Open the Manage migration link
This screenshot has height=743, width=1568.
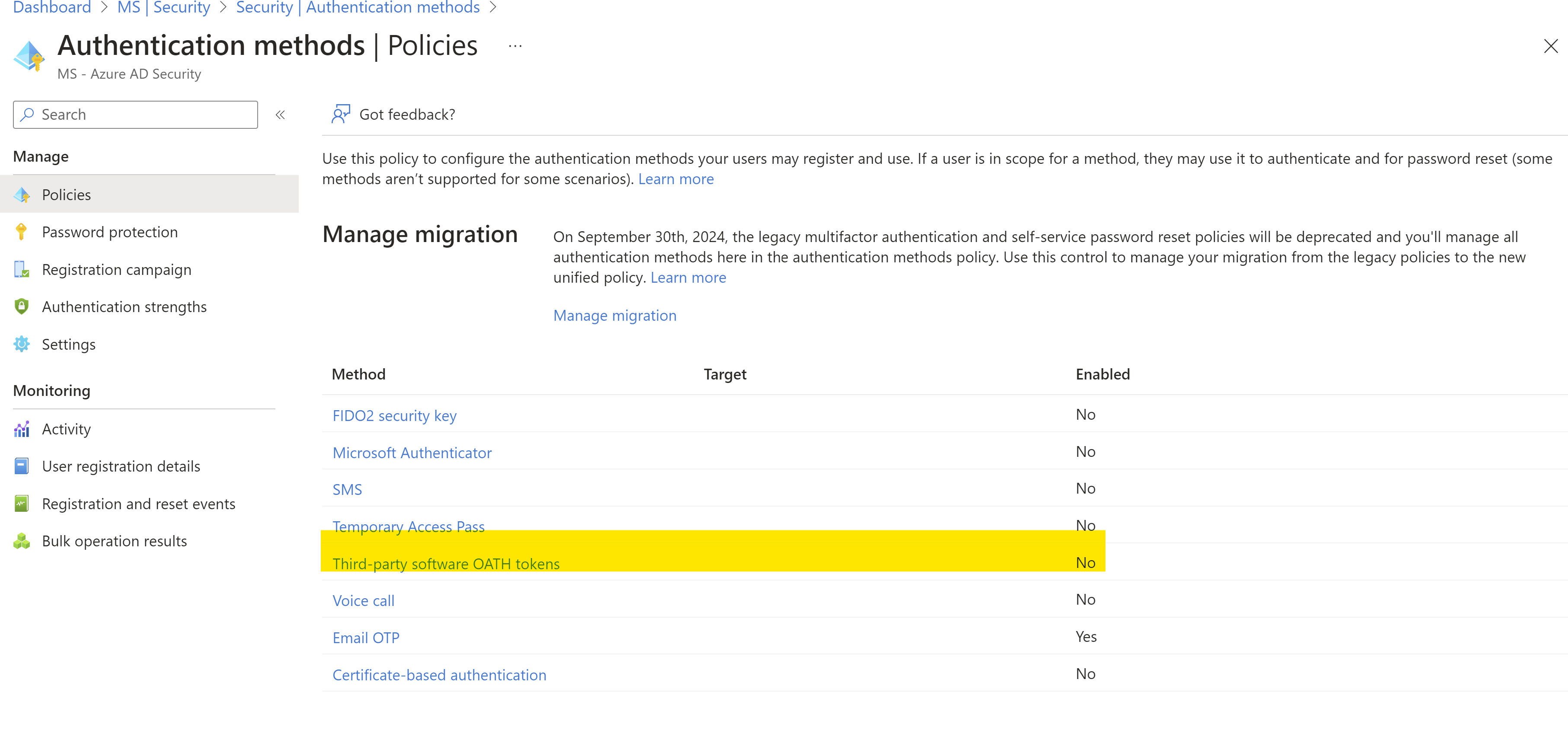point(614,315)
